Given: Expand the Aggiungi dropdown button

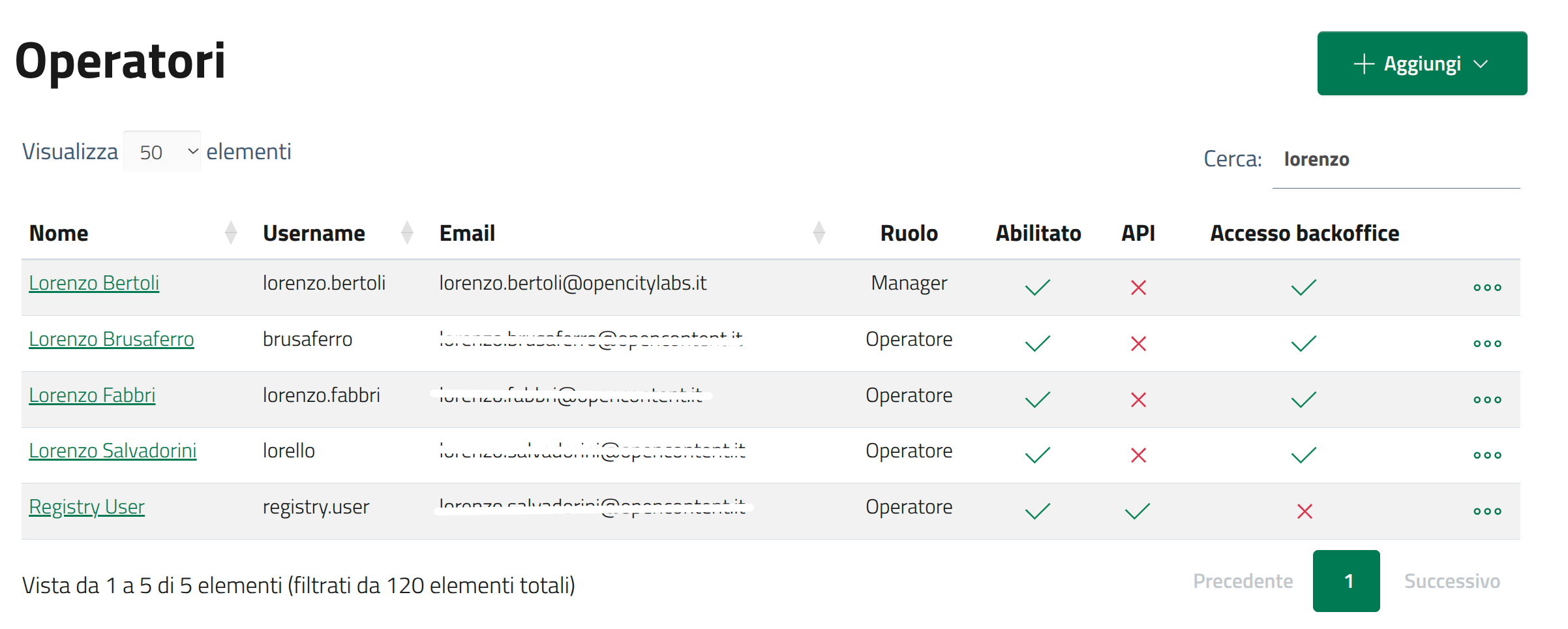Looking at the screenshot, I should click(x=1421, y=64).
